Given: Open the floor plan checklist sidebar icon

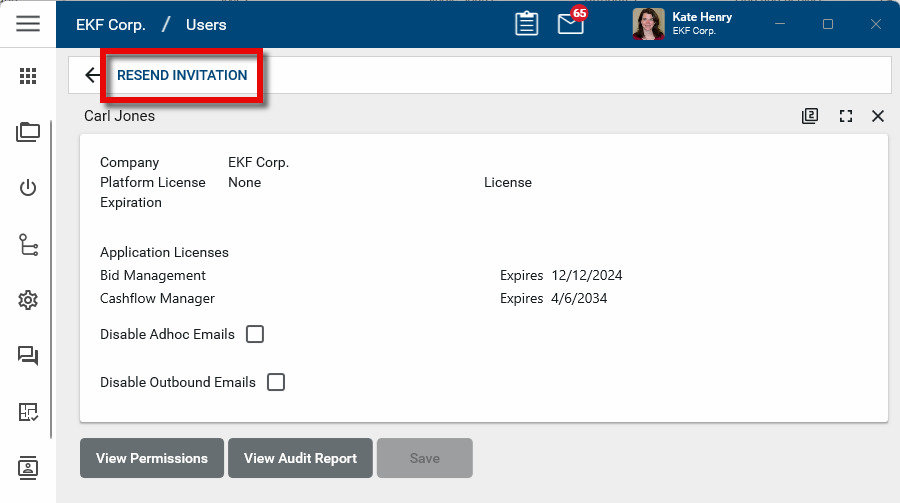Looking at the screenshot, I should point(28,412).
